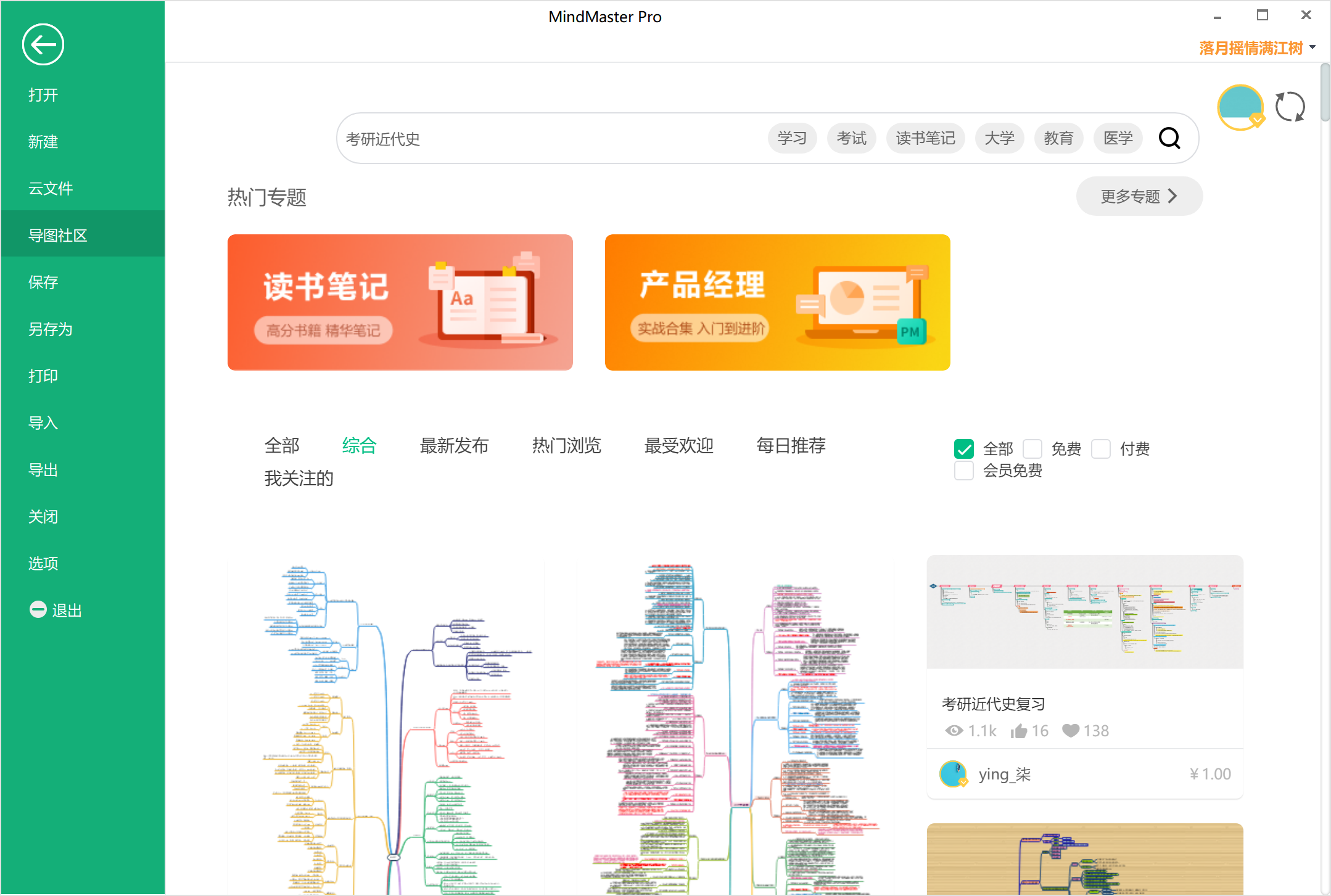1331x896 pixels.
Task: Switch to the 最受欢迎 tab
Action: [678, 445]
